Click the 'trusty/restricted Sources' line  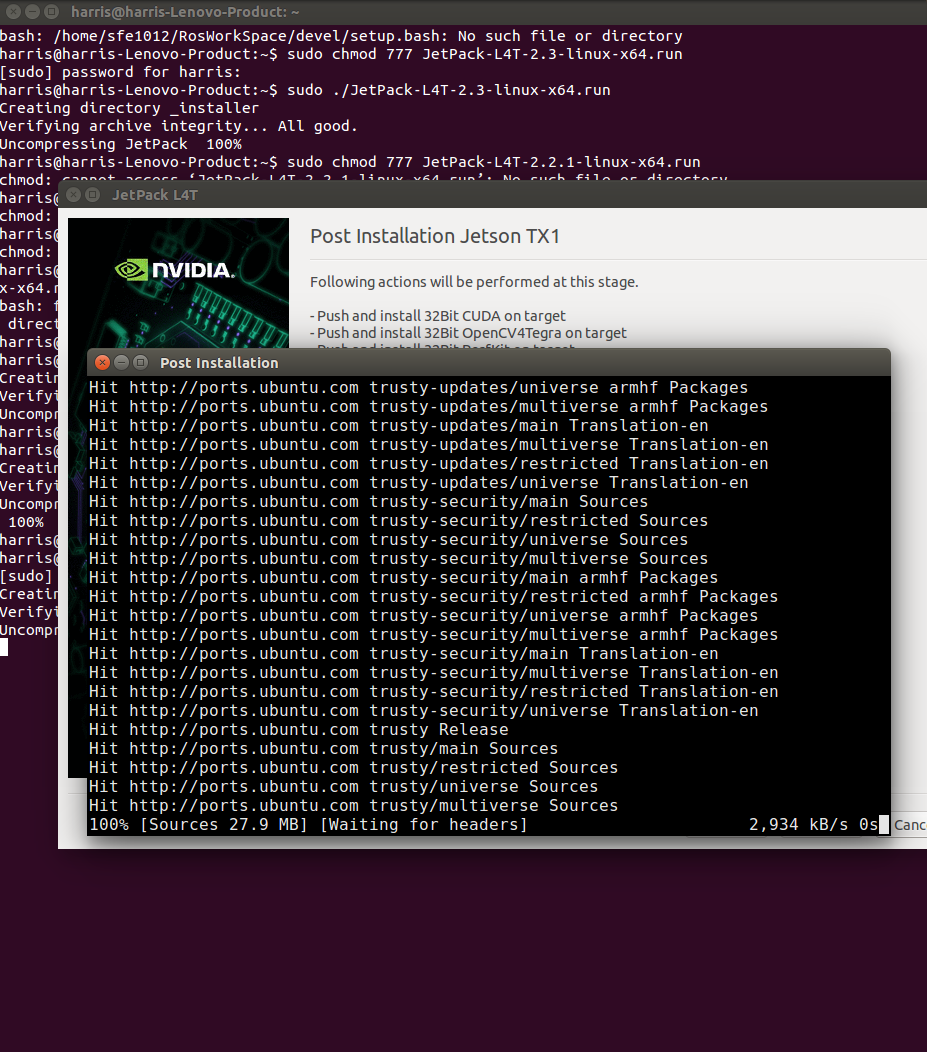(353, 768)
